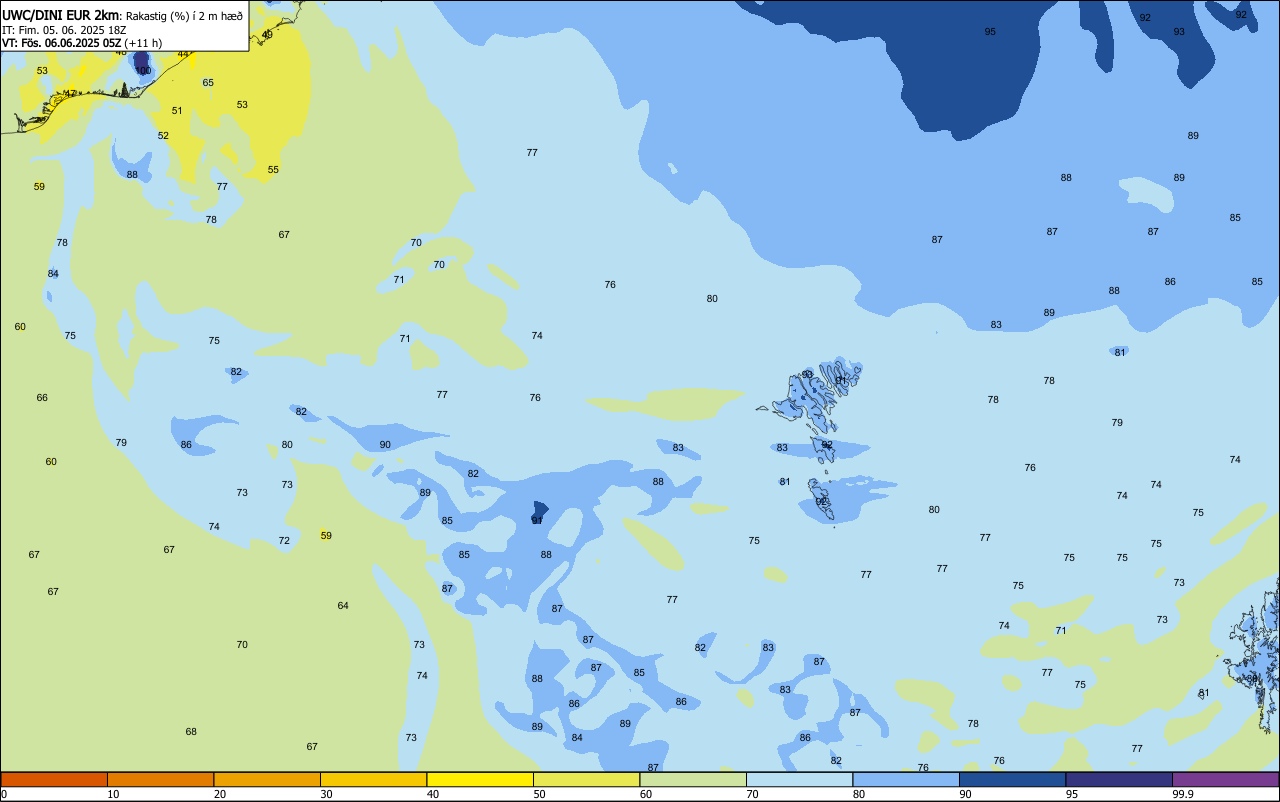Image resolution: width=1280 pixels, height=802 pixels.
Task: Click the 0–10 dark orange legend swatch
Action: click(54, 779)
